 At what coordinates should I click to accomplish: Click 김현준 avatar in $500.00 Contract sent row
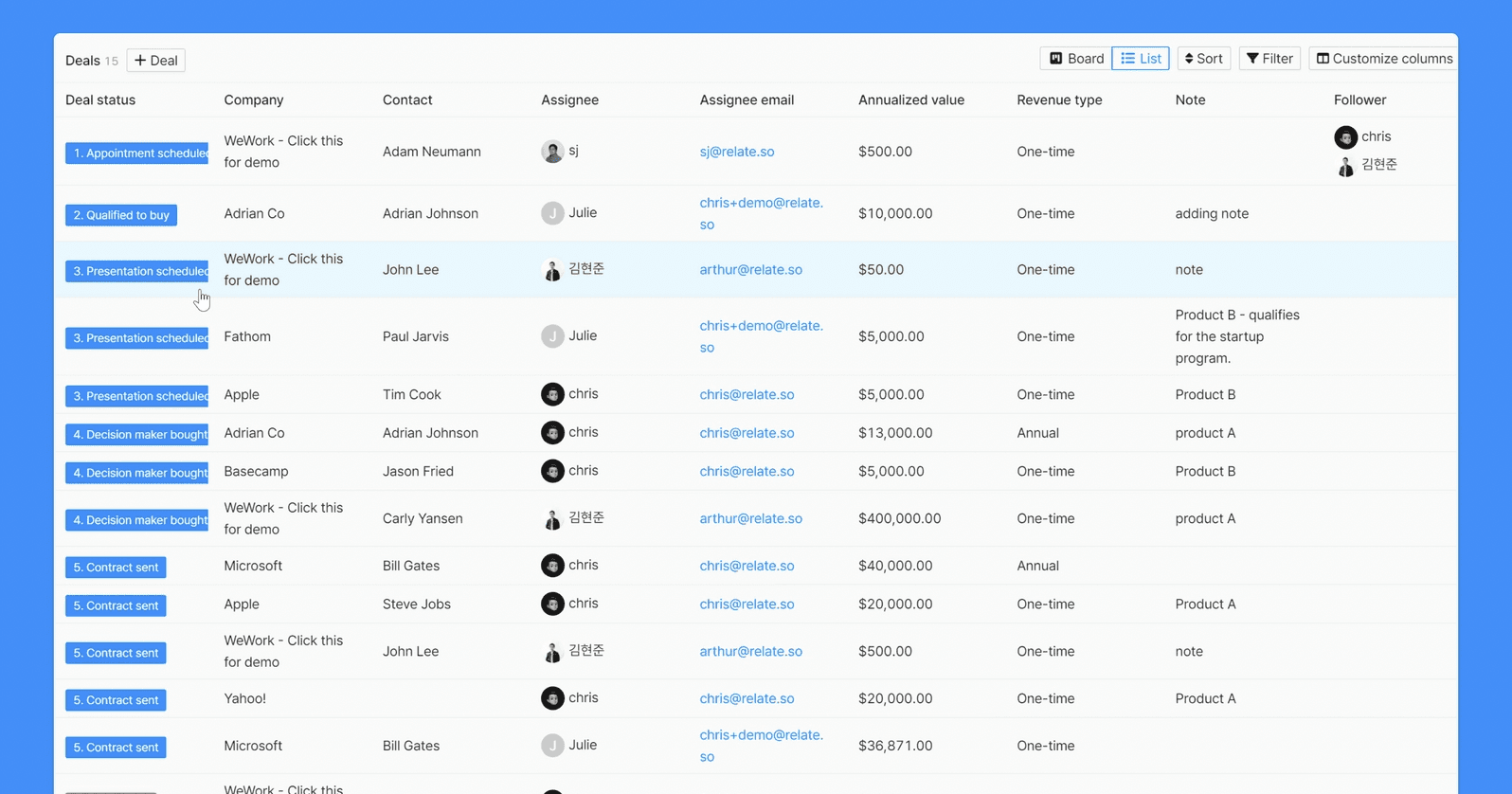pos(552,652)
